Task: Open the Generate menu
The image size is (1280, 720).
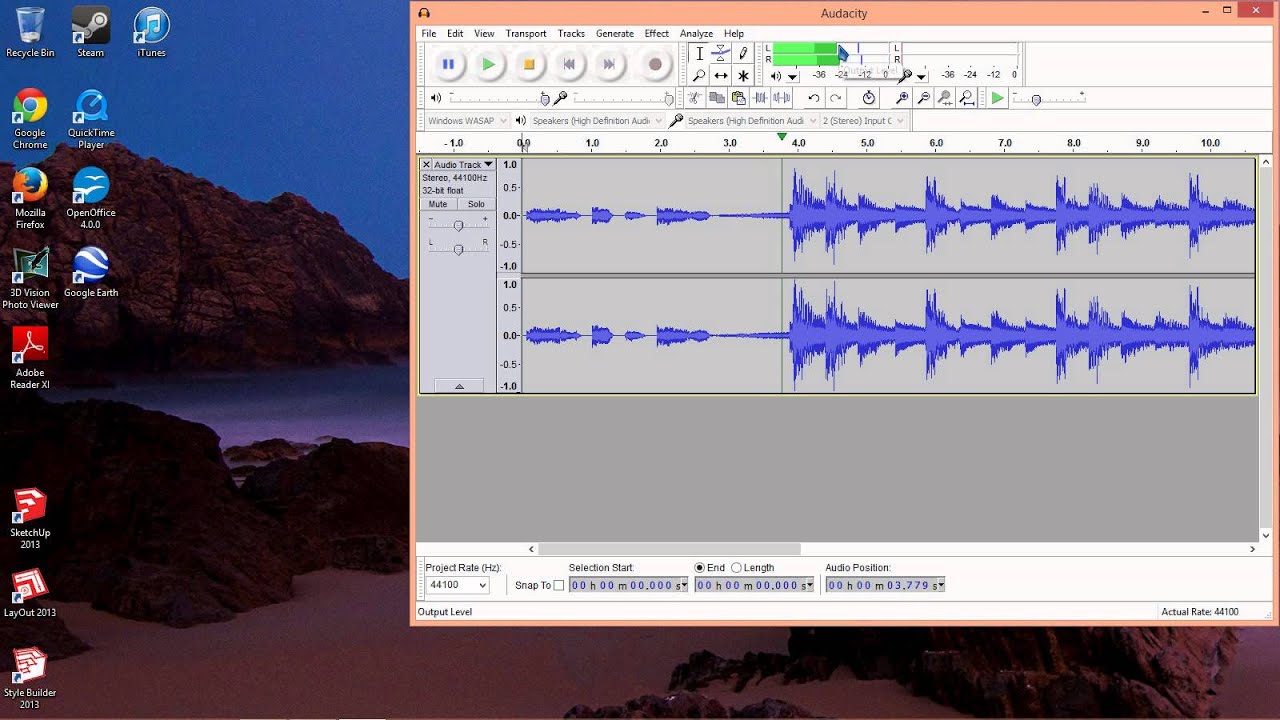Action: [x=615, y=33]
